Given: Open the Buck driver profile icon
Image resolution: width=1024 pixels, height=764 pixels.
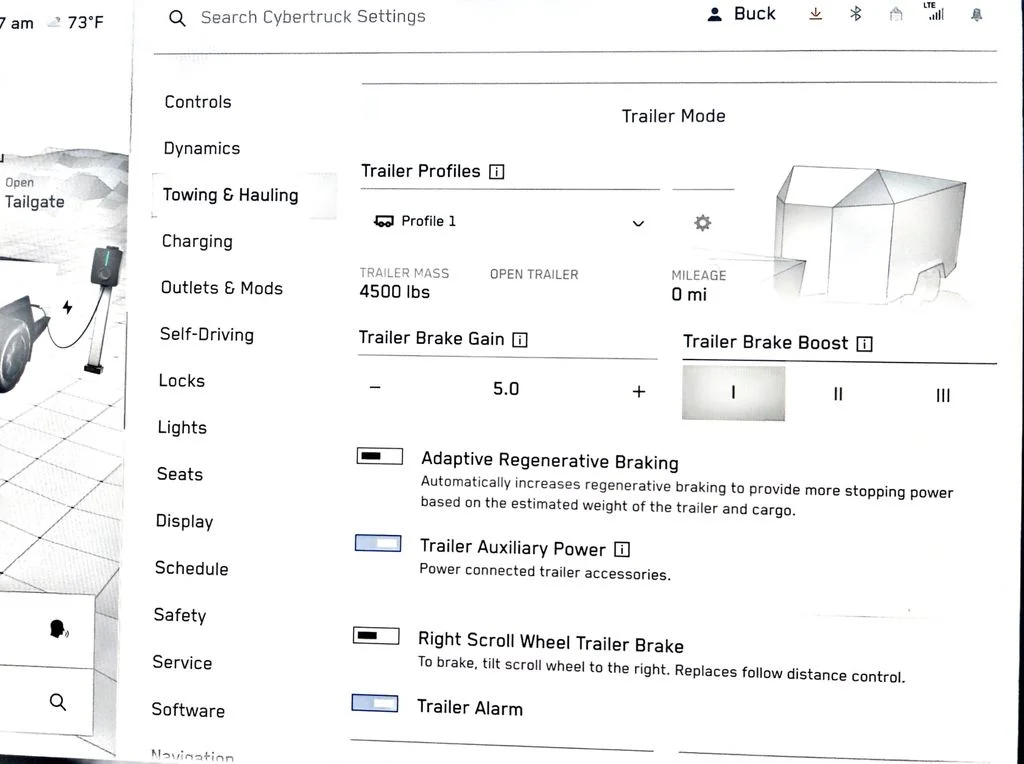Looking at the screenshot, I should (x=714, y=14).
